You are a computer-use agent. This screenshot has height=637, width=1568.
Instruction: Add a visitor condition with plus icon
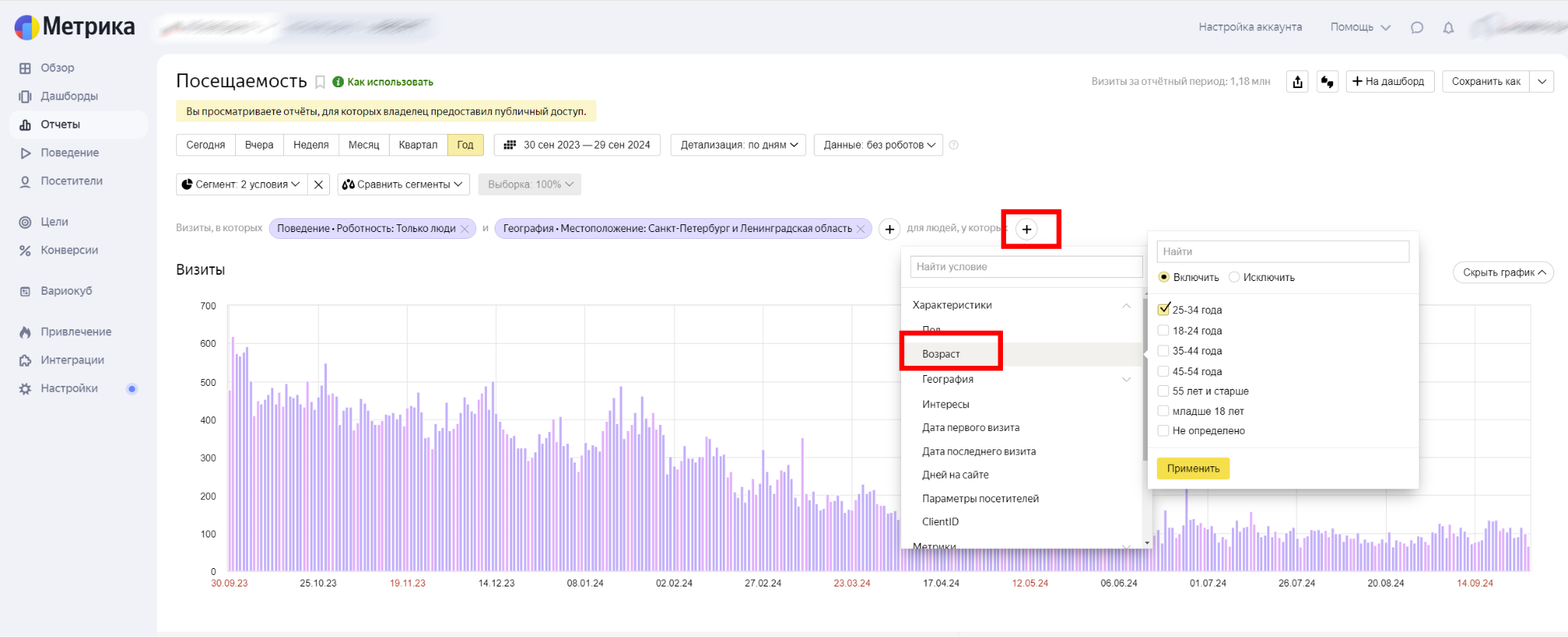pyautogui.click(x=1027, y=229)
